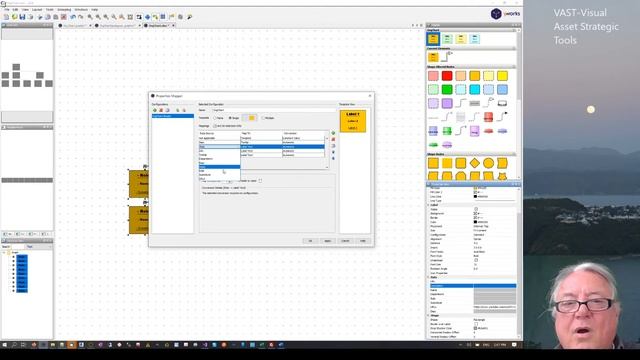The height and width of the screenshot is (360, 640).
Task: Click the taskbar Task View icon
Action: (x=23, y=345)
